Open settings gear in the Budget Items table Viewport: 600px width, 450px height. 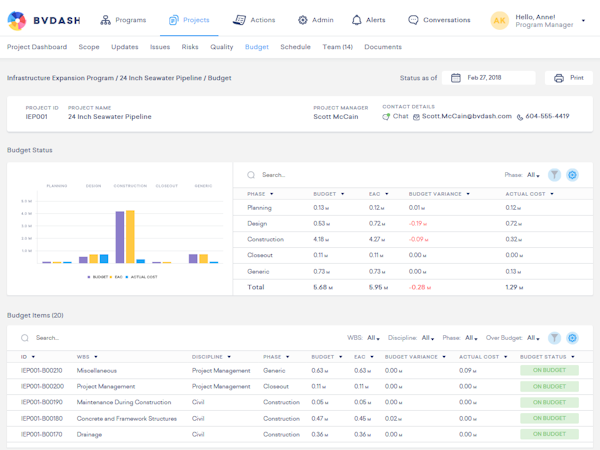pos(572,338)
